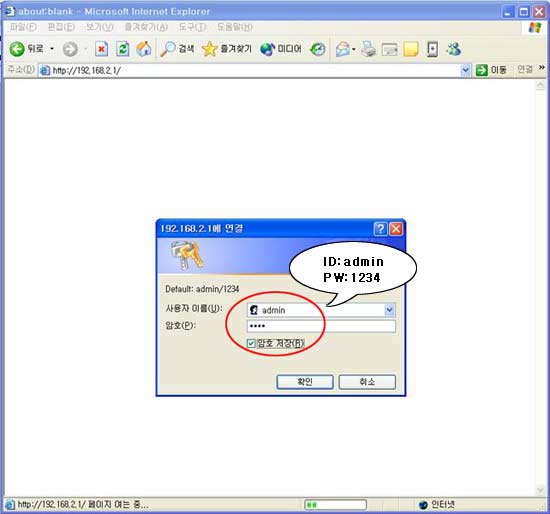Open the Tools (도구) menu
Screen dimensions: 550x514
[192, 27]
